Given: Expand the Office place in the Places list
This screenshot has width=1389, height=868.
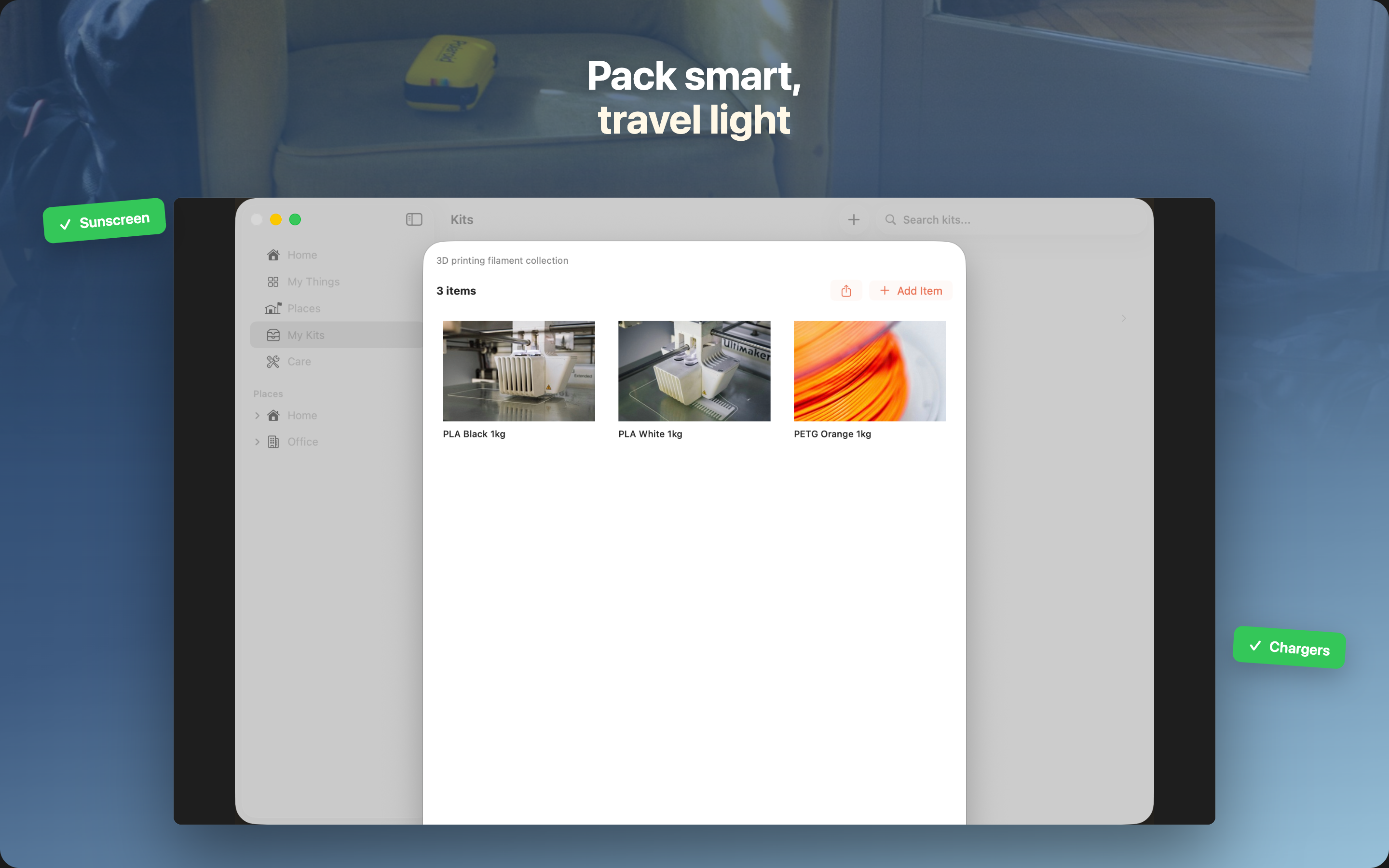Looking at the screenshot, I should pos(257,441).
